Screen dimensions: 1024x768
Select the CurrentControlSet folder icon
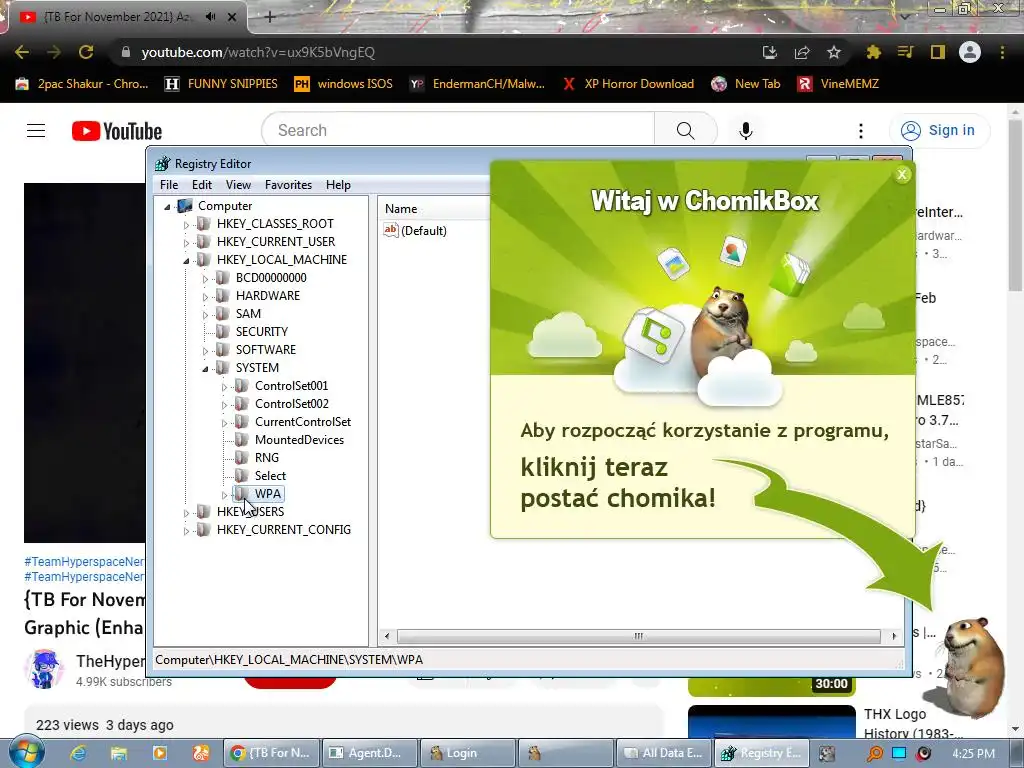[x=241, y=422]
